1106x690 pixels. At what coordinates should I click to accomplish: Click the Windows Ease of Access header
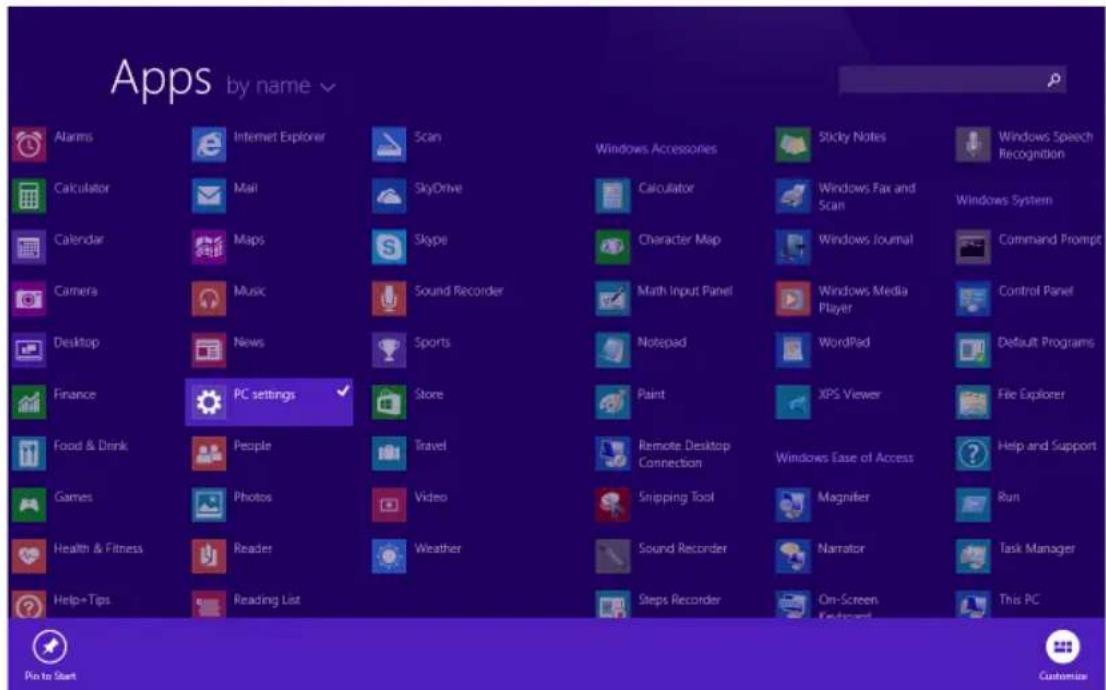coord(844,458)
